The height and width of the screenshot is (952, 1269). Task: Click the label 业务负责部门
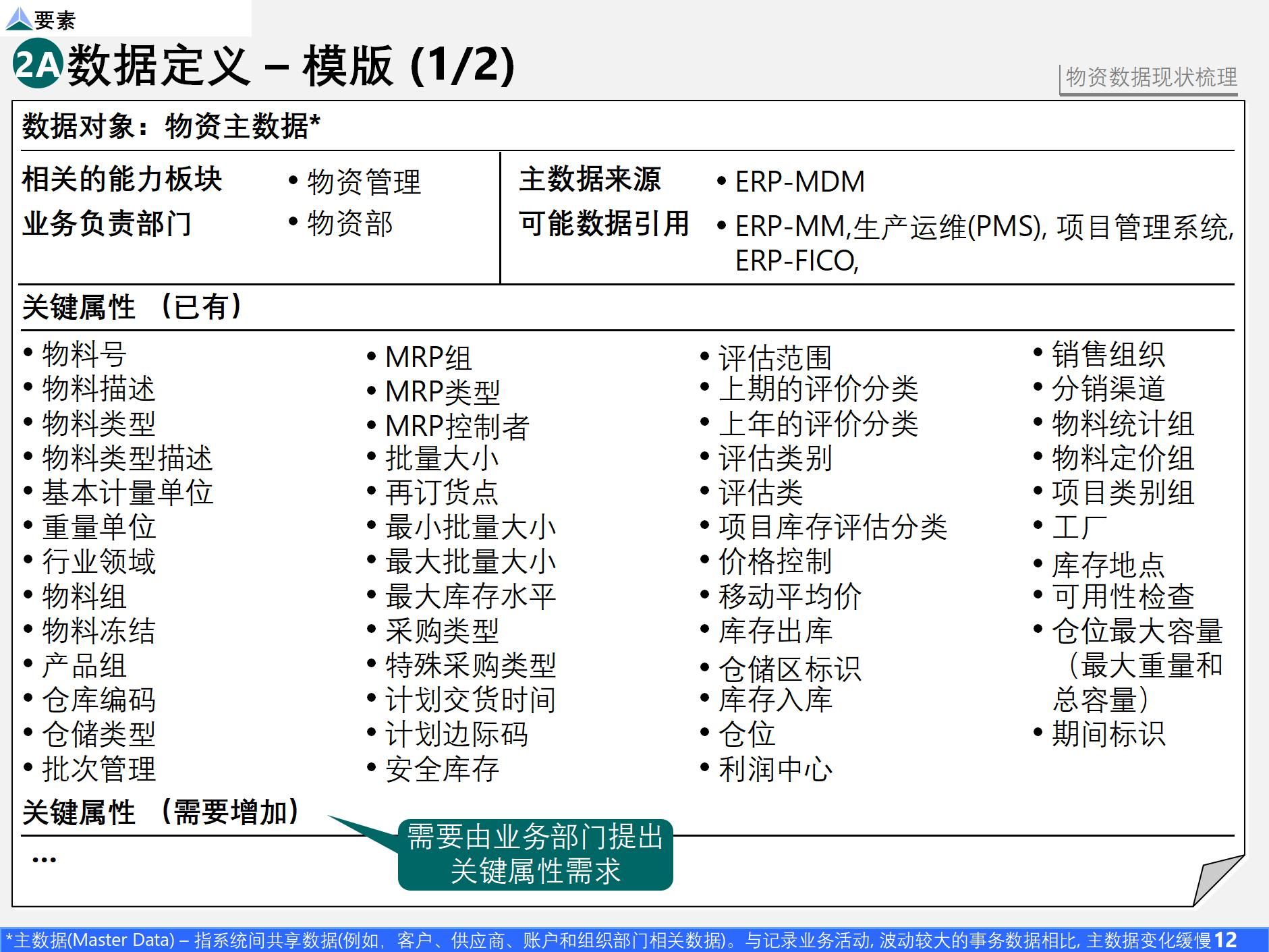[107, 224]
